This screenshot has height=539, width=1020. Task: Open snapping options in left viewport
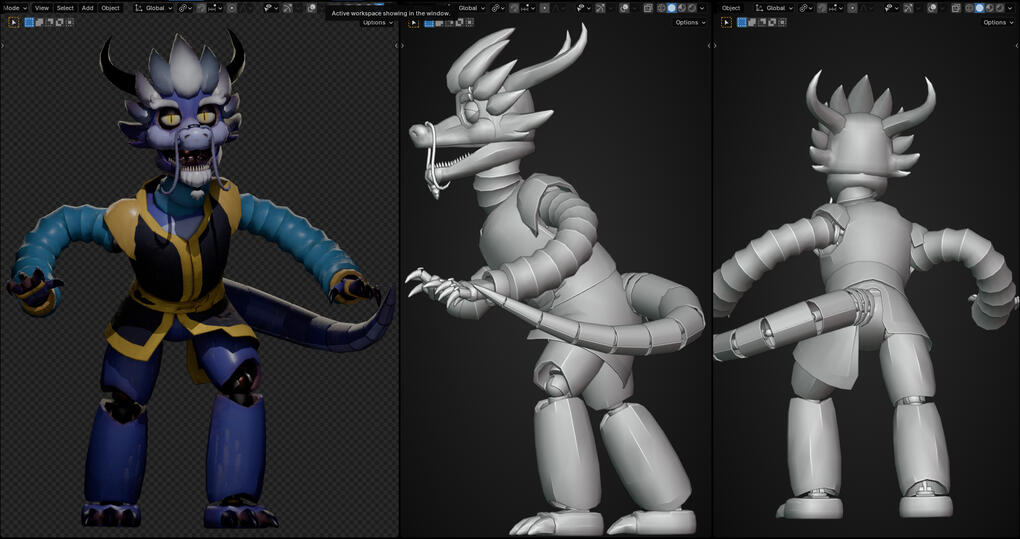215,8
